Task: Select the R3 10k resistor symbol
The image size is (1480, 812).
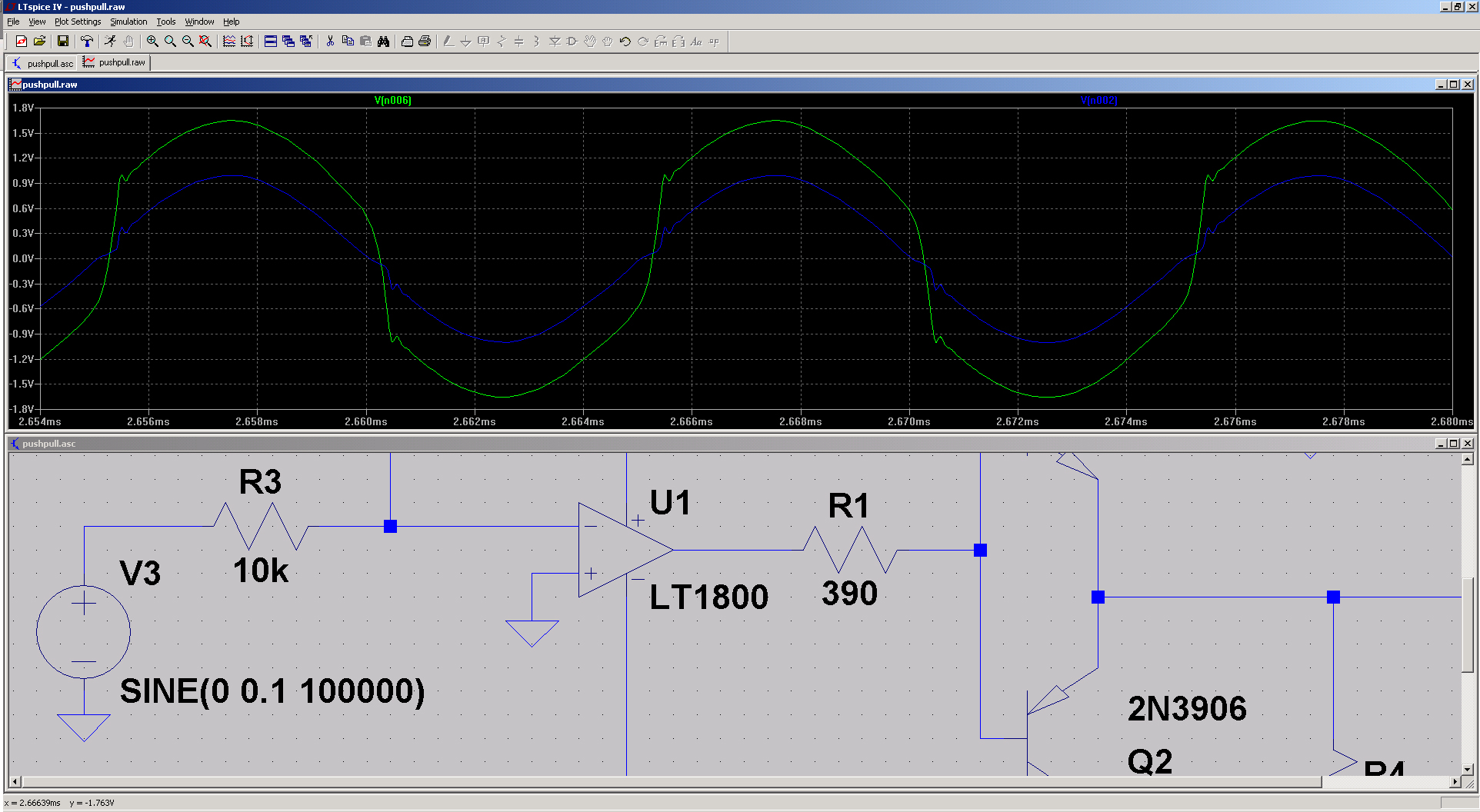Action: point(261,526)
